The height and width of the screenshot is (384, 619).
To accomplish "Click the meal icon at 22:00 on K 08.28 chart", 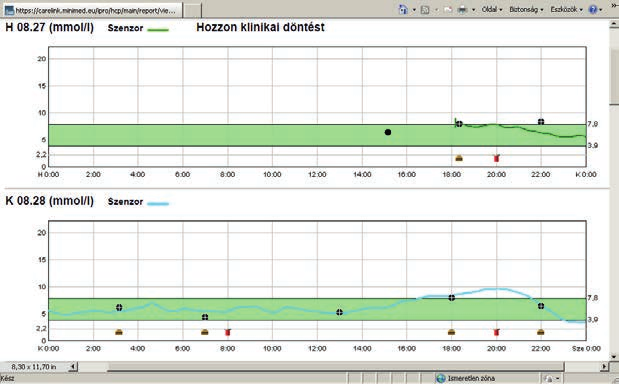I will point(541,332).
